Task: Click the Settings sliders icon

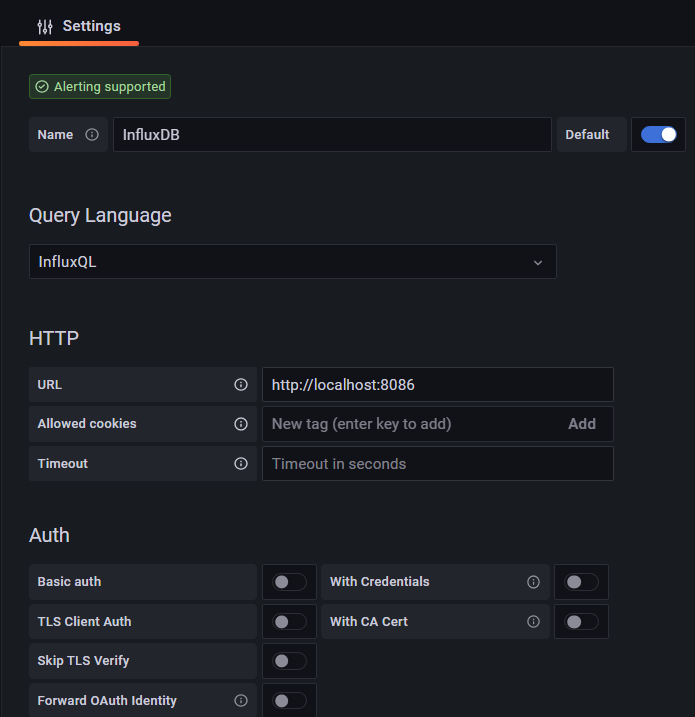Action: tap(45, 27)
